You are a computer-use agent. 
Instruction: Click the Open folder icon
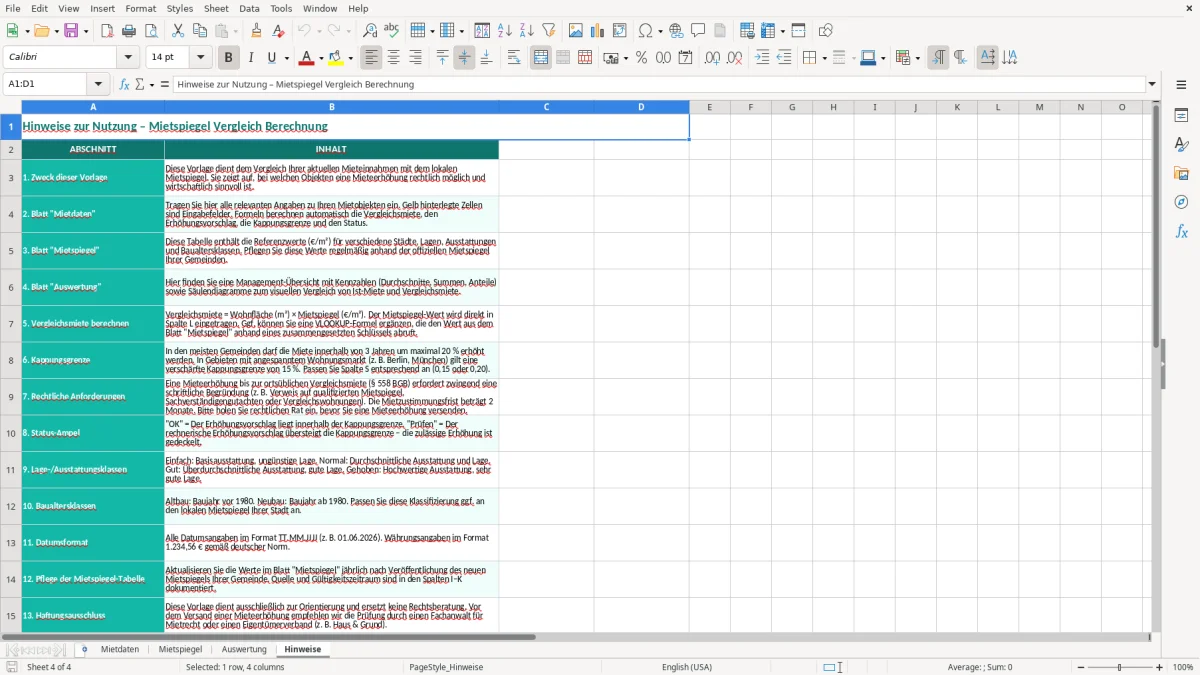tap(40, 31)
